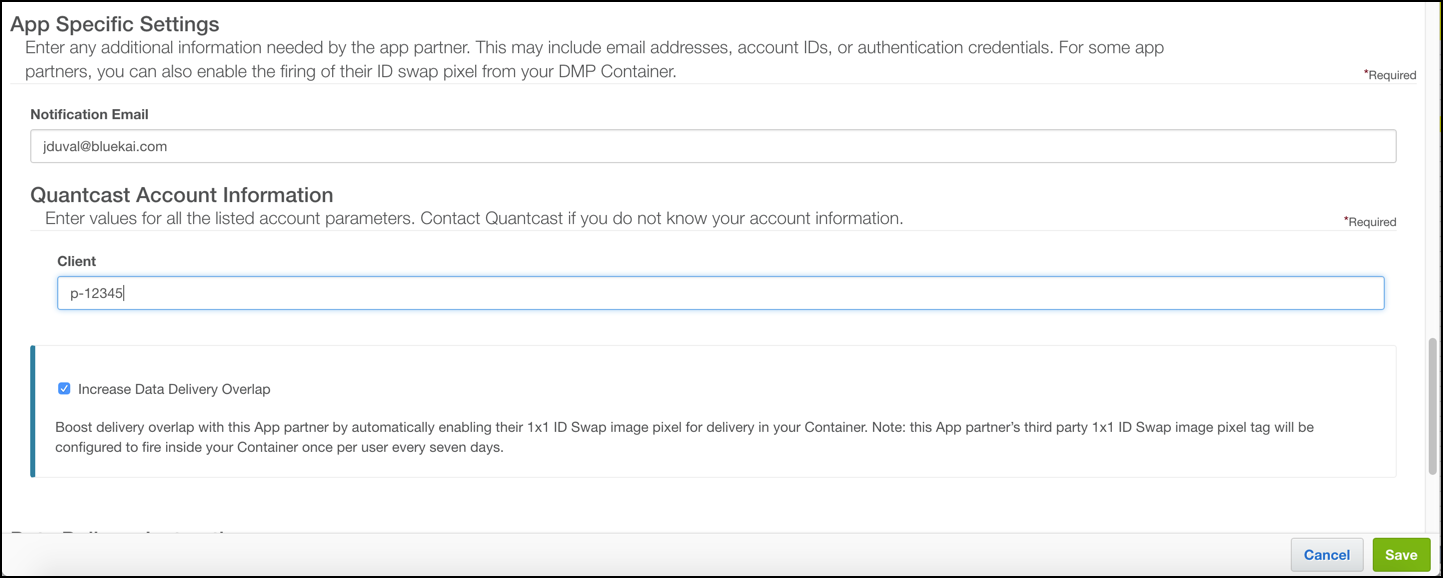Screen dimensions: 1443x578
Task: Click the text starting Enter any additional information
Action: click(594, 59)
